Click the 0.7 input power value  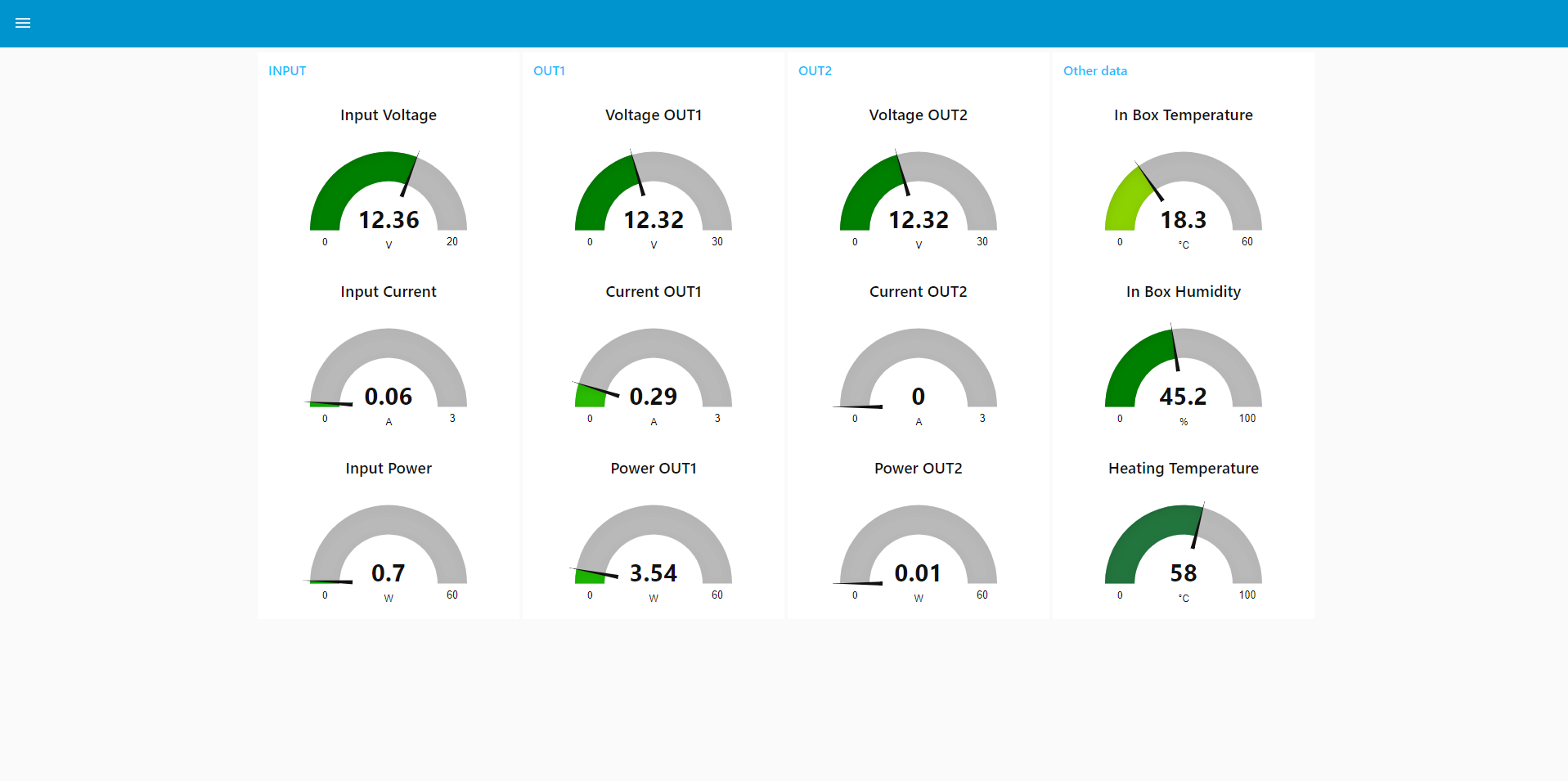coord(389,573)
